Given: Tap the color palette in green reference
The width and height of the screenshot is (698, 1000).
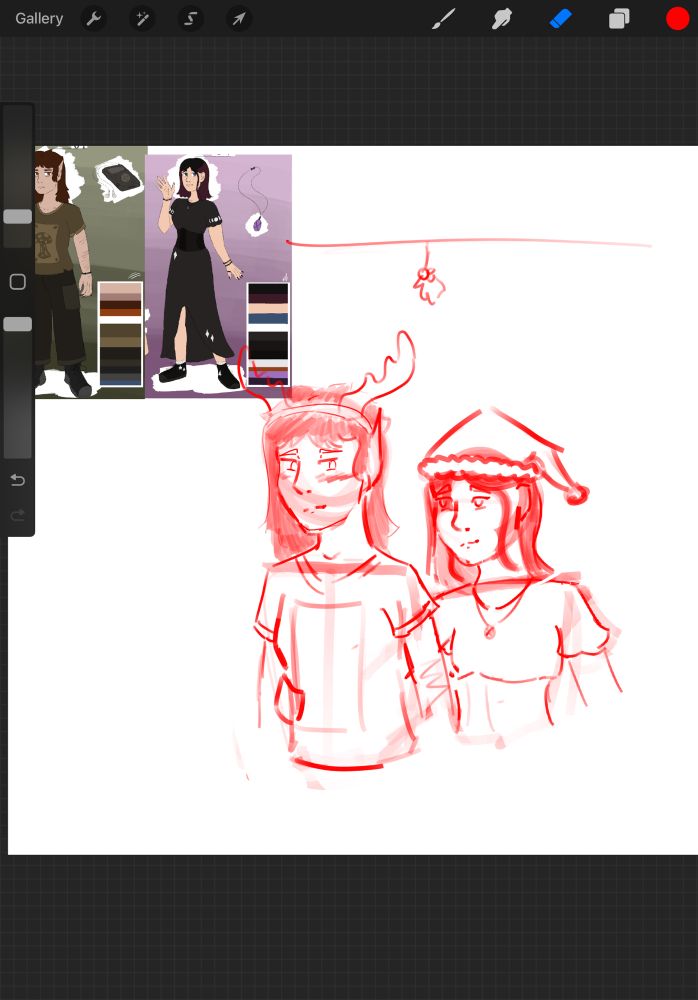Looking at the screenshot, I should pyautogui.click(x=121, y=334).
